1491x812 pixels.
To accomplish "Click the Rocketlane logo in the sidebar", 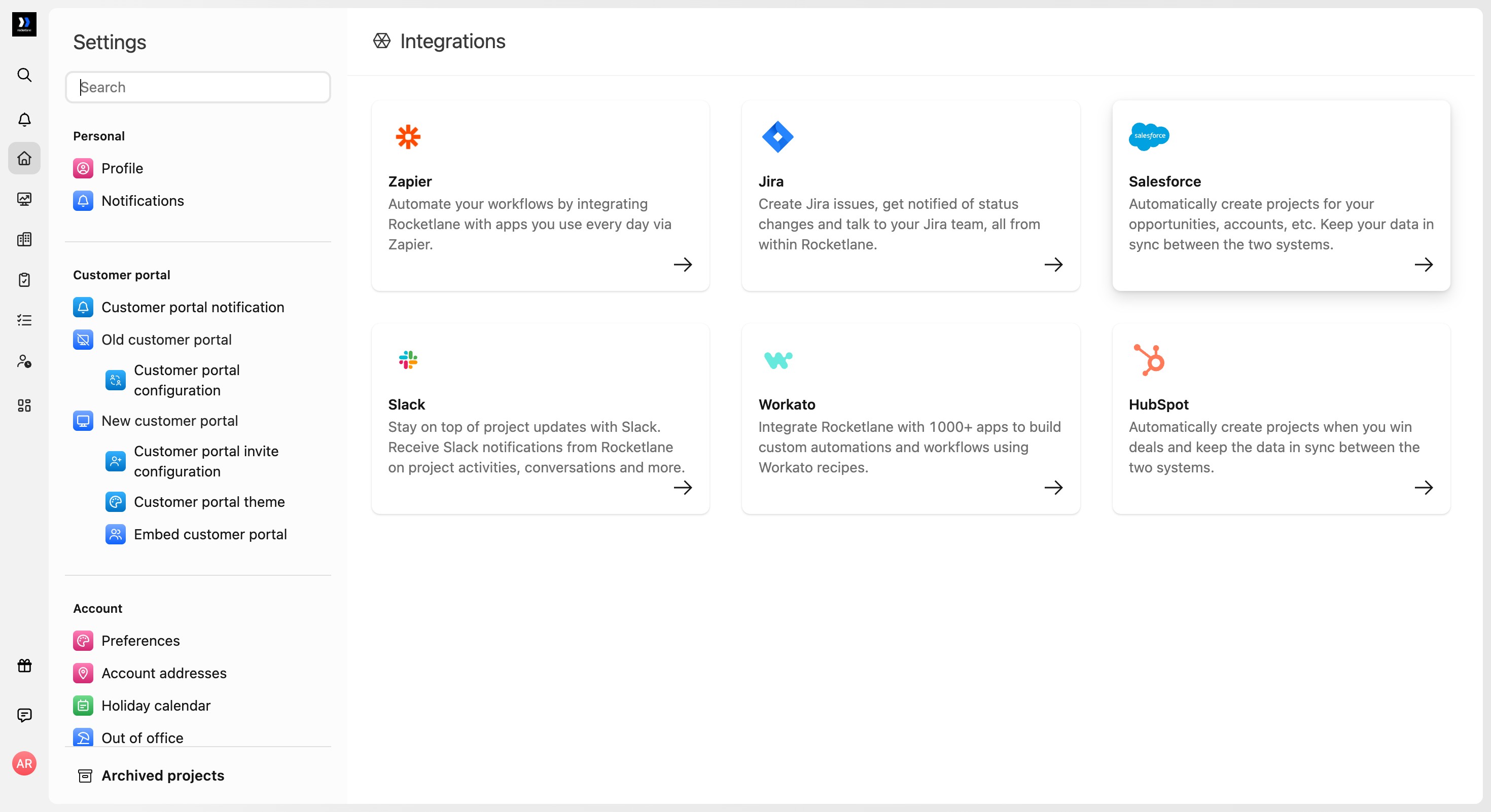I will [x=24, y=24].
